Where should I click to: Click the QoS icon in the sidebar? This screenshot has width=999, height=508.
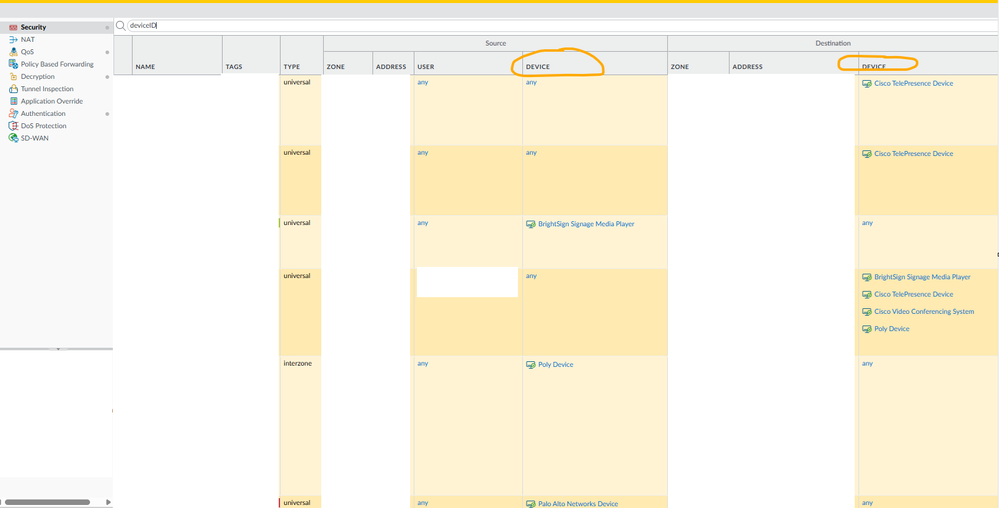pyautogui.click(x=13, y=52)
